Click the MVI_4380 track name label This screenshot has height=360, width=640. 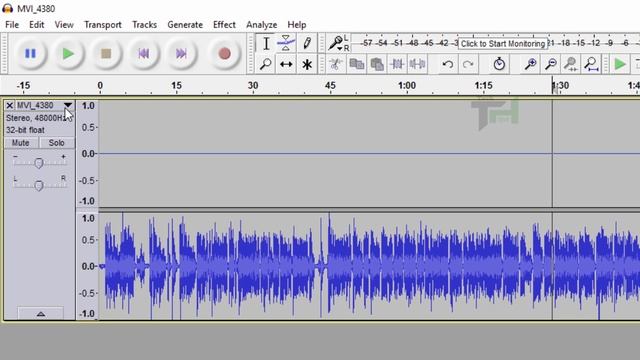pyautogui.click(x=35, y=105)
